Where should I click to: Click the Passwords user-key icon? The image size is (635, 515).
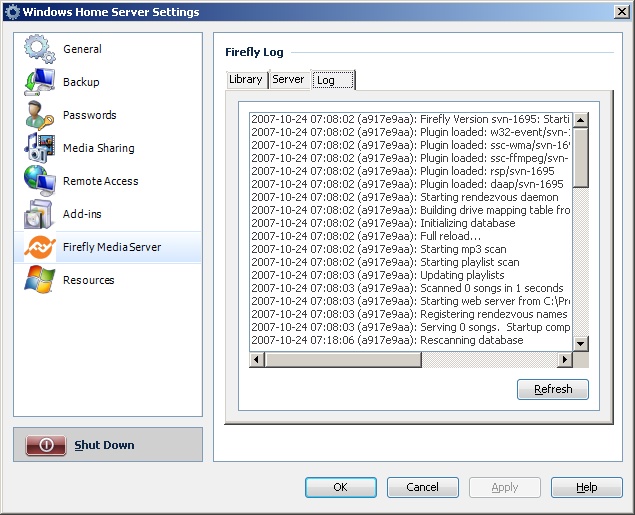pos(39,115)
